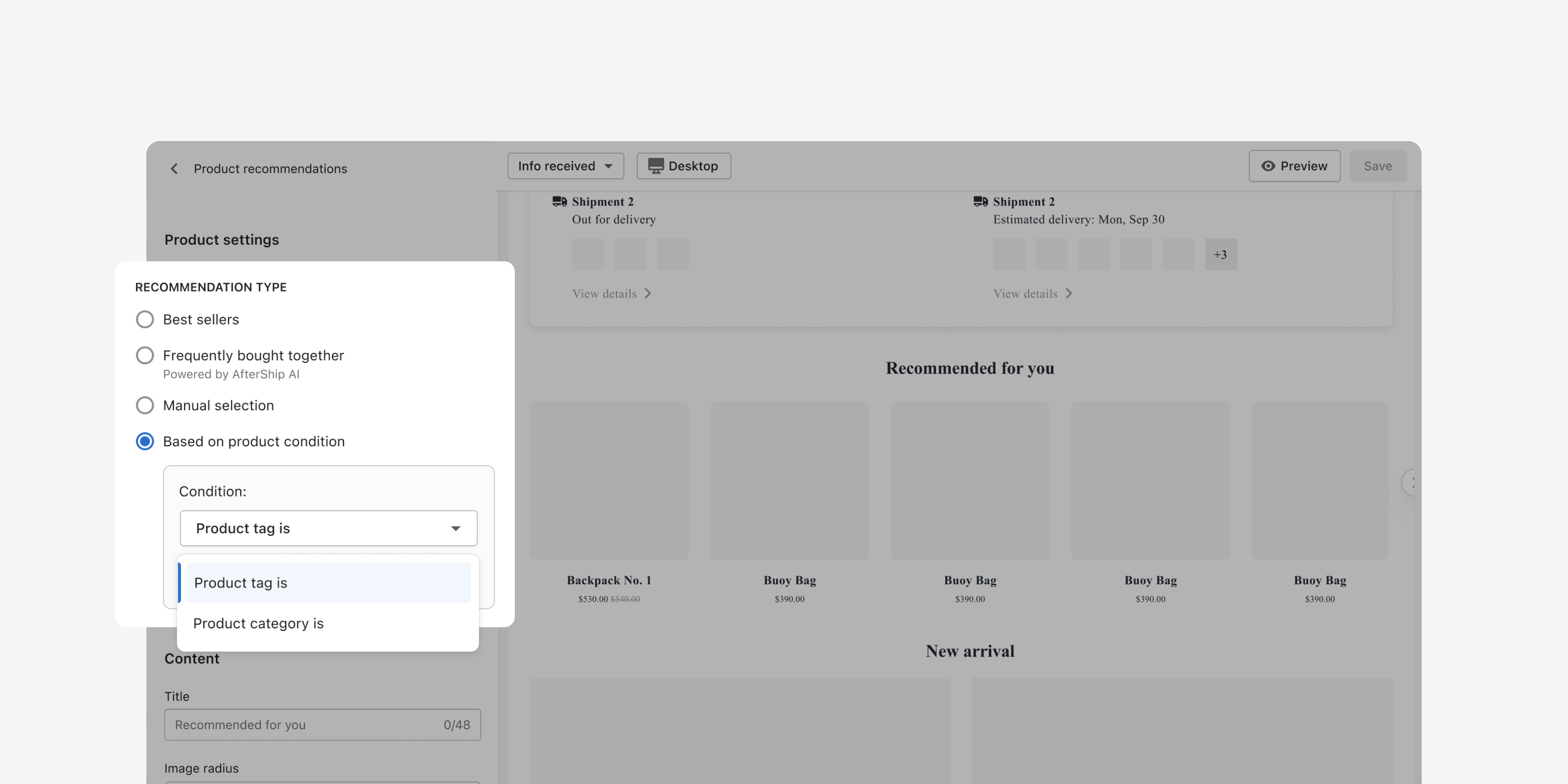Open the Info received status dropdown
Screen dimensions: 1568x784
(x=566, y=166)
